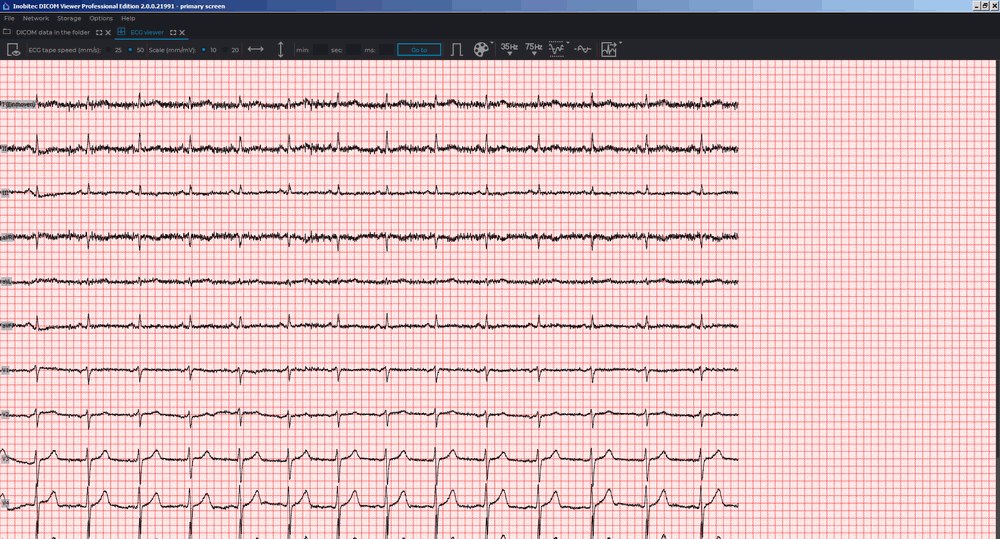Expand the chart layout dropdown arrow
Screen dimensions: 1000x539
pos(620,44)
